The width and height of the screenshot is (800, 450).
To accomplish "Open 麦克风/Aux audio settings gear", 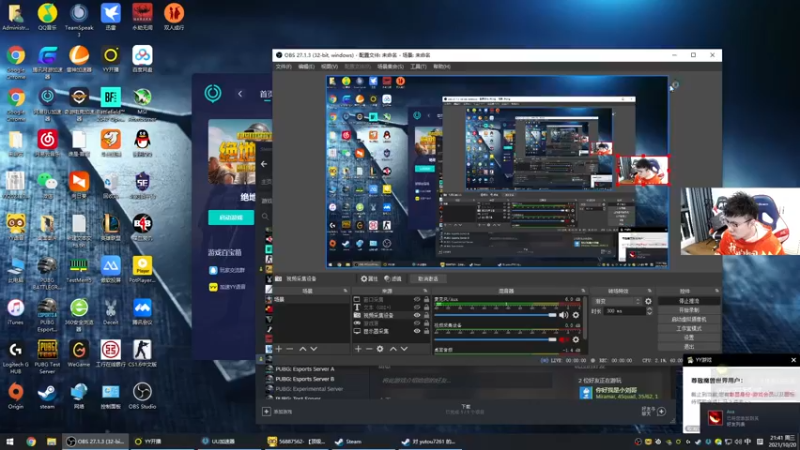I will pyautogui.click(x=576, y=315).
